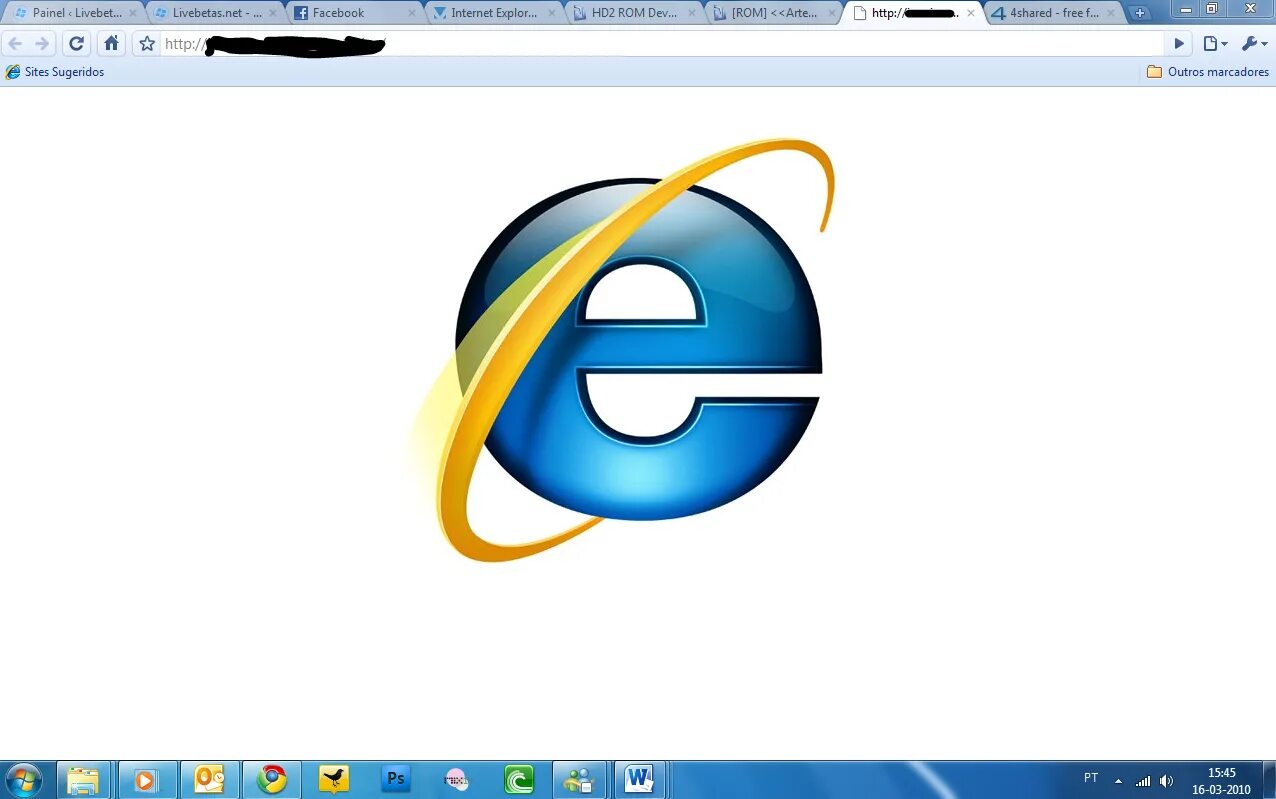Close the active http:// tab

[x=970, y=13]
